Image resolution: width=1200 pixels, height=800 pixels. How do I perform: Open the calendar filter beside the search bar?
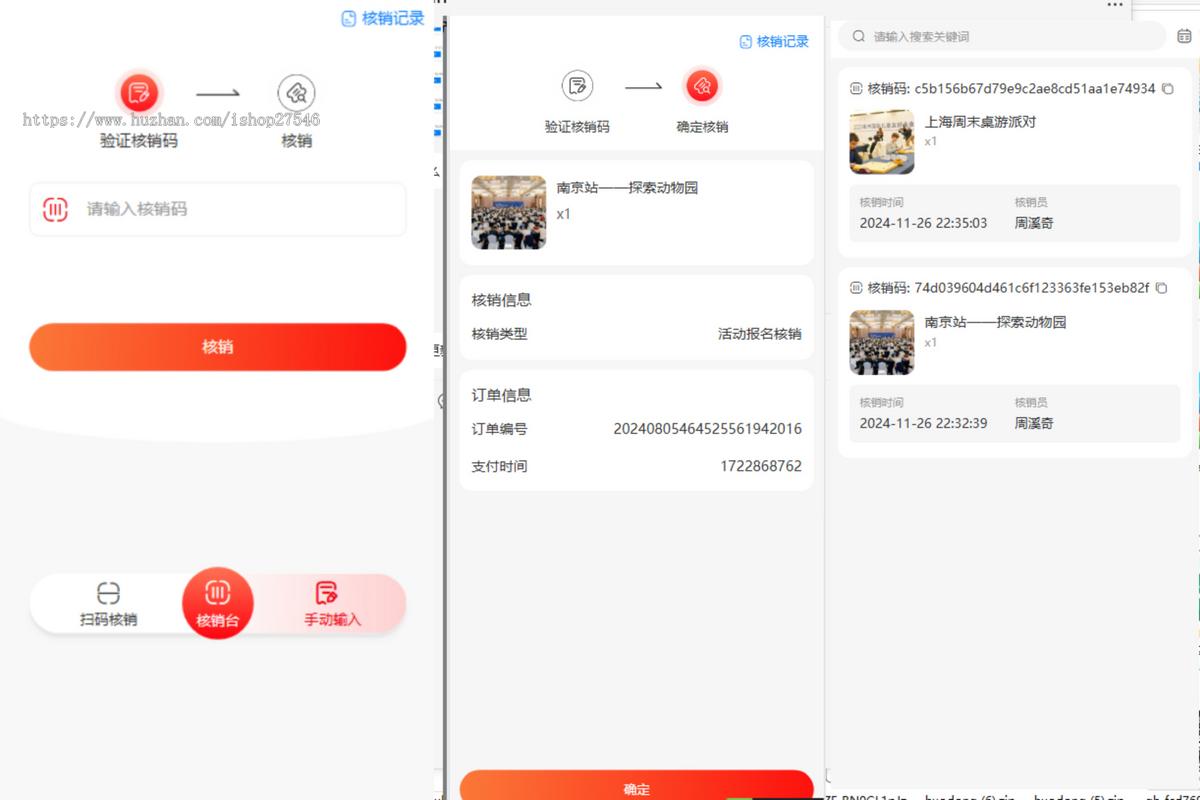[x=1184, y=35]
